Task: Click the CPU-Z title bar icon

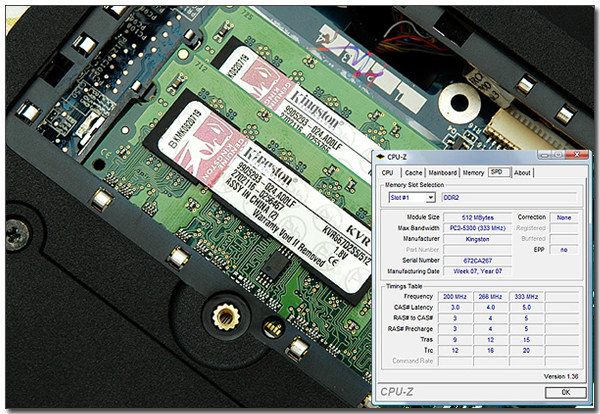Action: 380,156
